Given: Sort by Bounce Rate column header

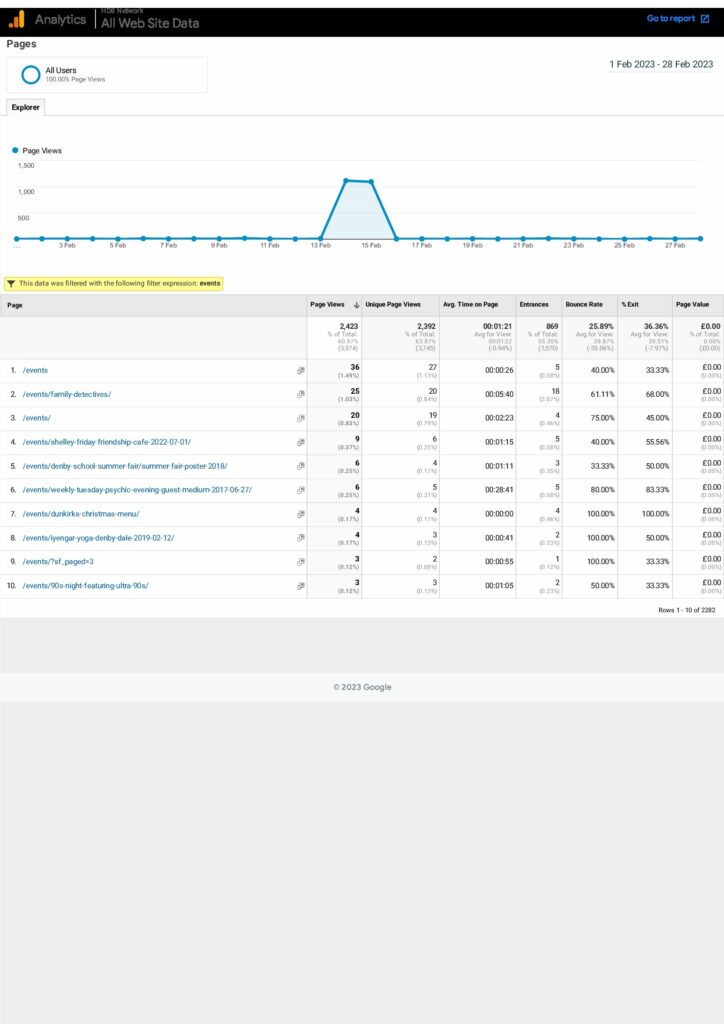Looking at the screenshot, I should click(585, 305).
